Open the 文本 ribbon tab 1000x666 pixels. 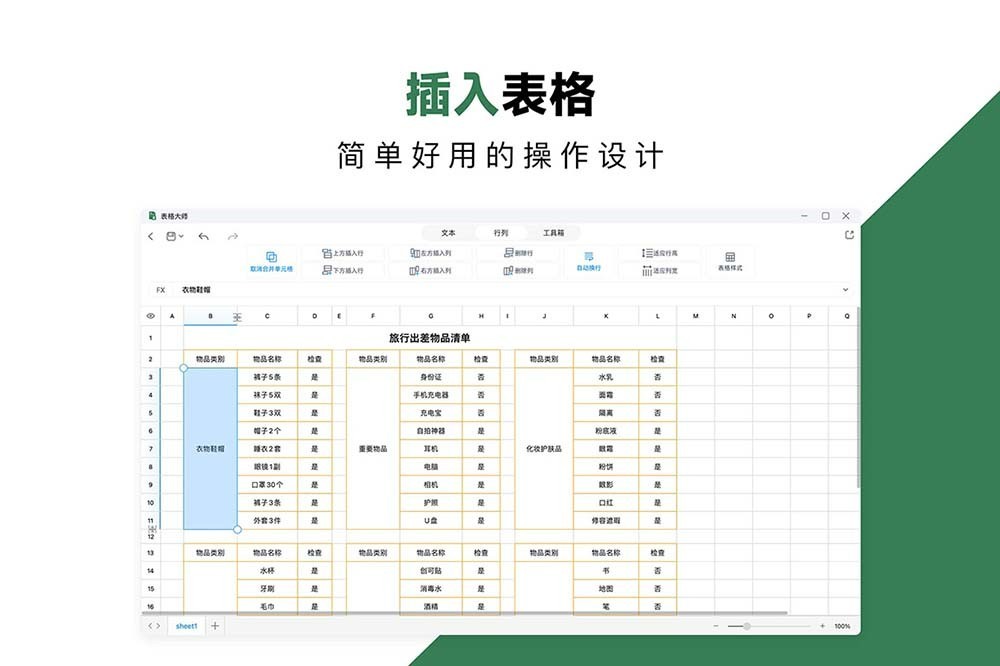coord(449,232)
